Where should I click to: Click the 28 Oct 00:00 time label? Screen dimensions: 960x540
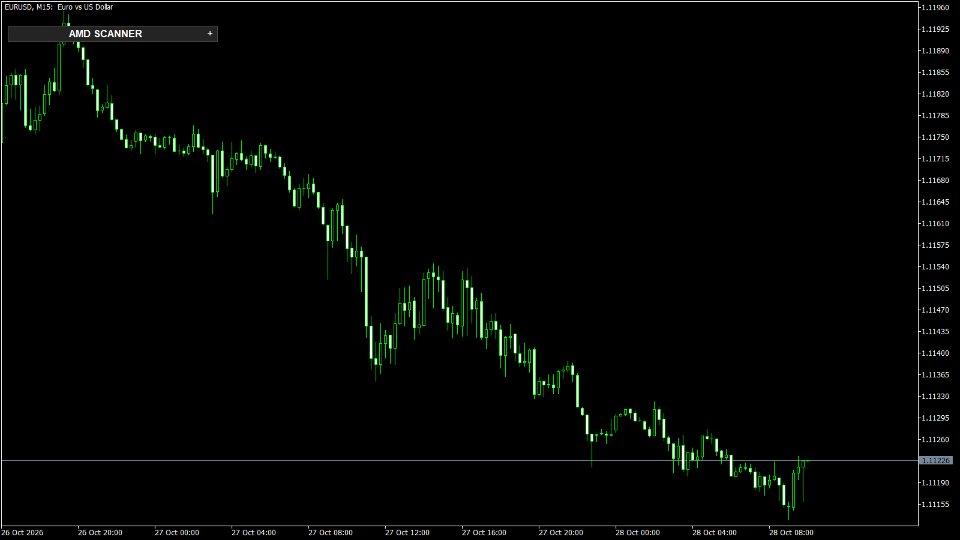point(638,533)
